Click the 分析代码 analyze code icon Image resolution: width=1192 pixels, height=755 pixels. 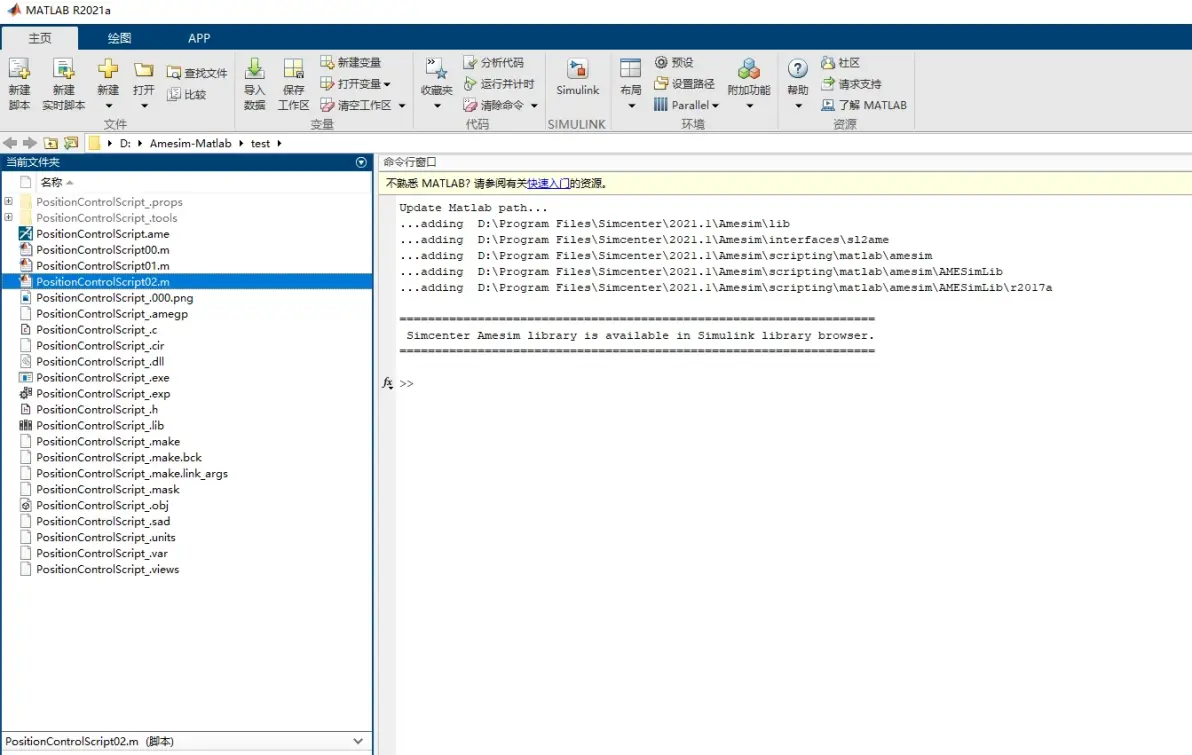coord(471,62)
